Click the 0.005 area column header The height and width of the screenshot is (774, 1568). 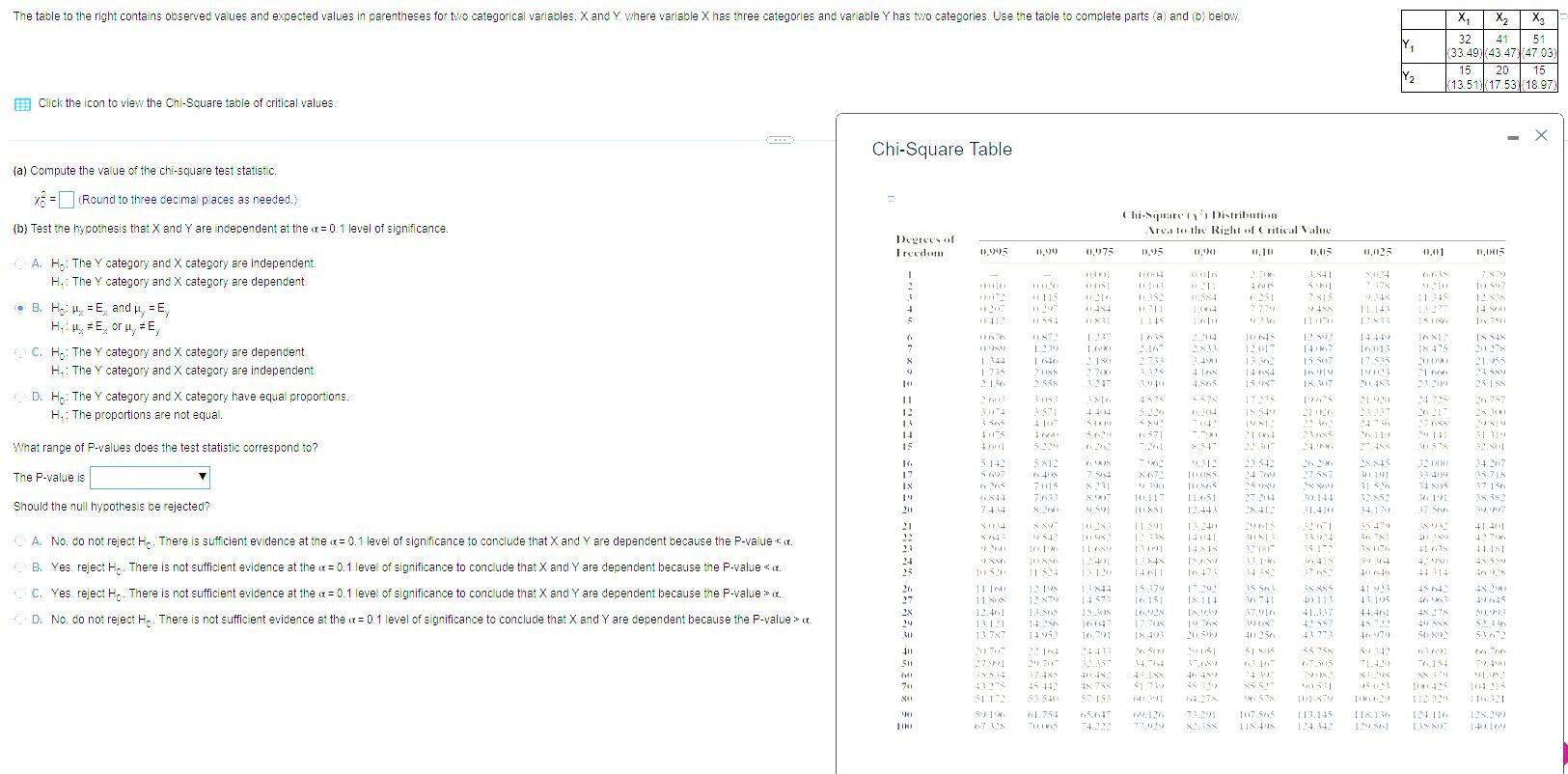[1489, 252]
